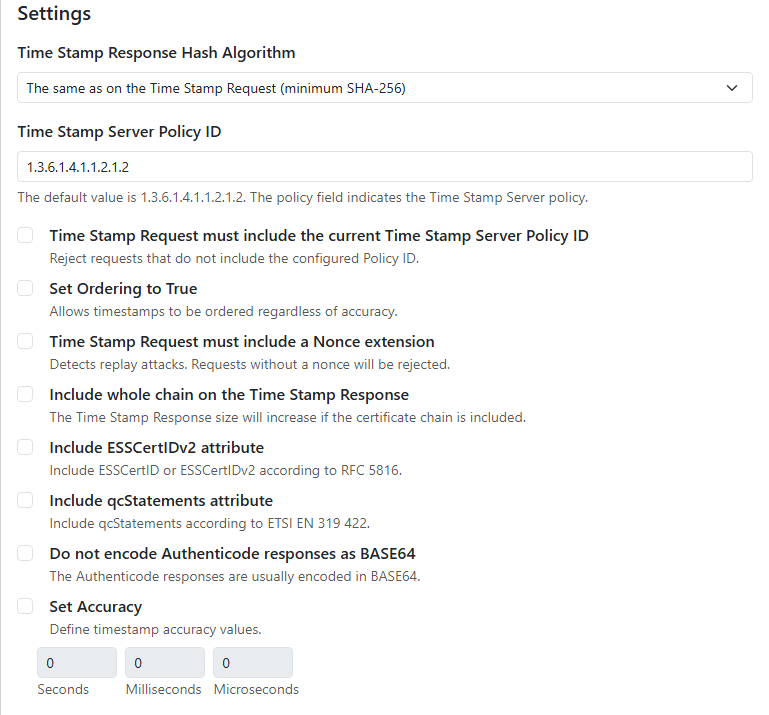Click 'The Time Stamp Response size will increase' text

[287, 417]
